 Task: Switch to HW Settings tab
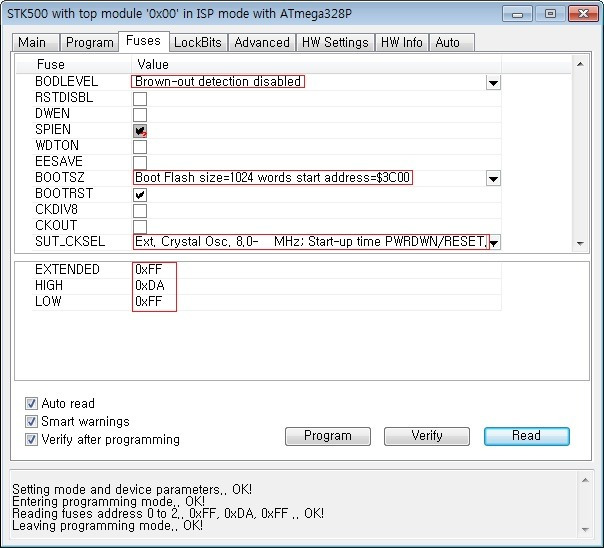click(335, 42)
